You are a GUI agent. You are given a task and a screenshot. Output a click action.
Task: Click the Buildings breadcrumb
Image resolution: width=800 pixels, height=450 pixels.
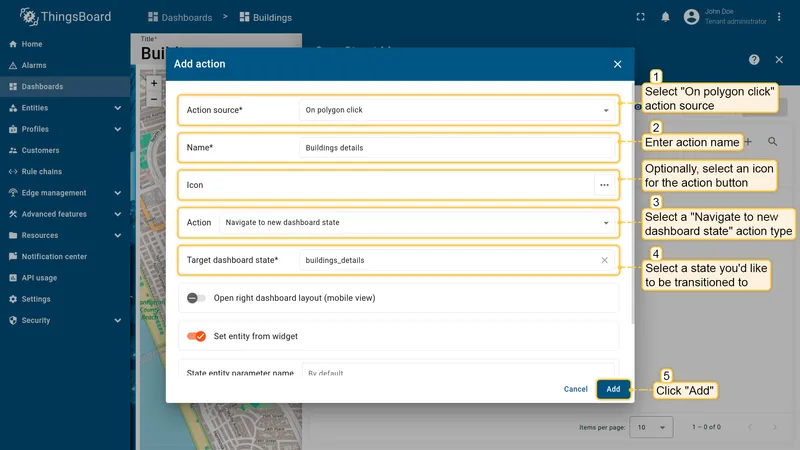[x=266, y=17]
